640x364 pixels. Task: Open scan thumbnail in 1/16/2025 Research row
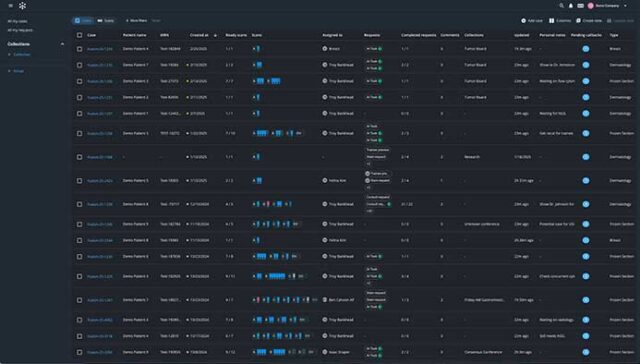click(x=258, y=157)
